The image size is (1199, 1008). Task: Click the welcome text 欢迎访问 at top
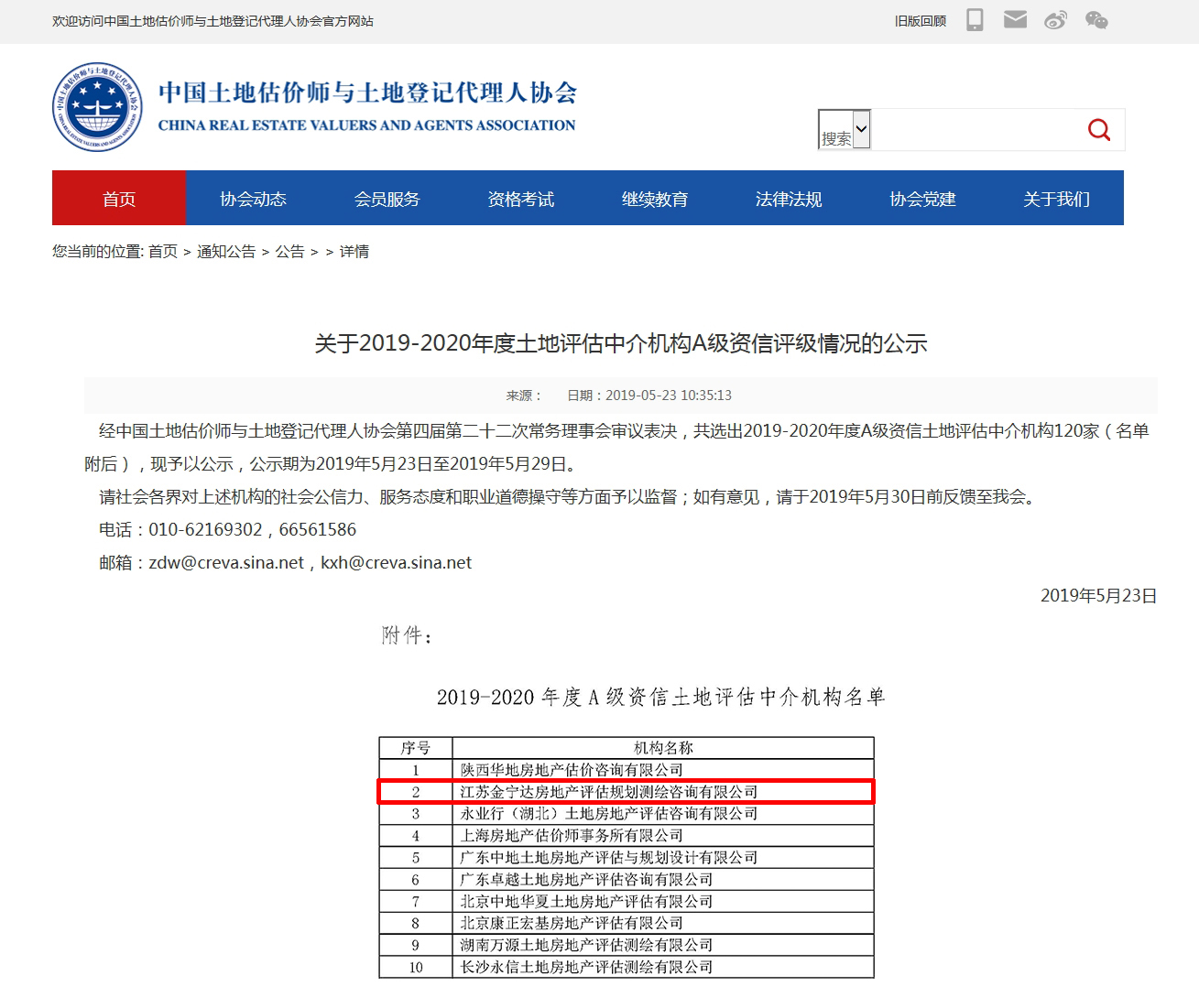(213, 21)
